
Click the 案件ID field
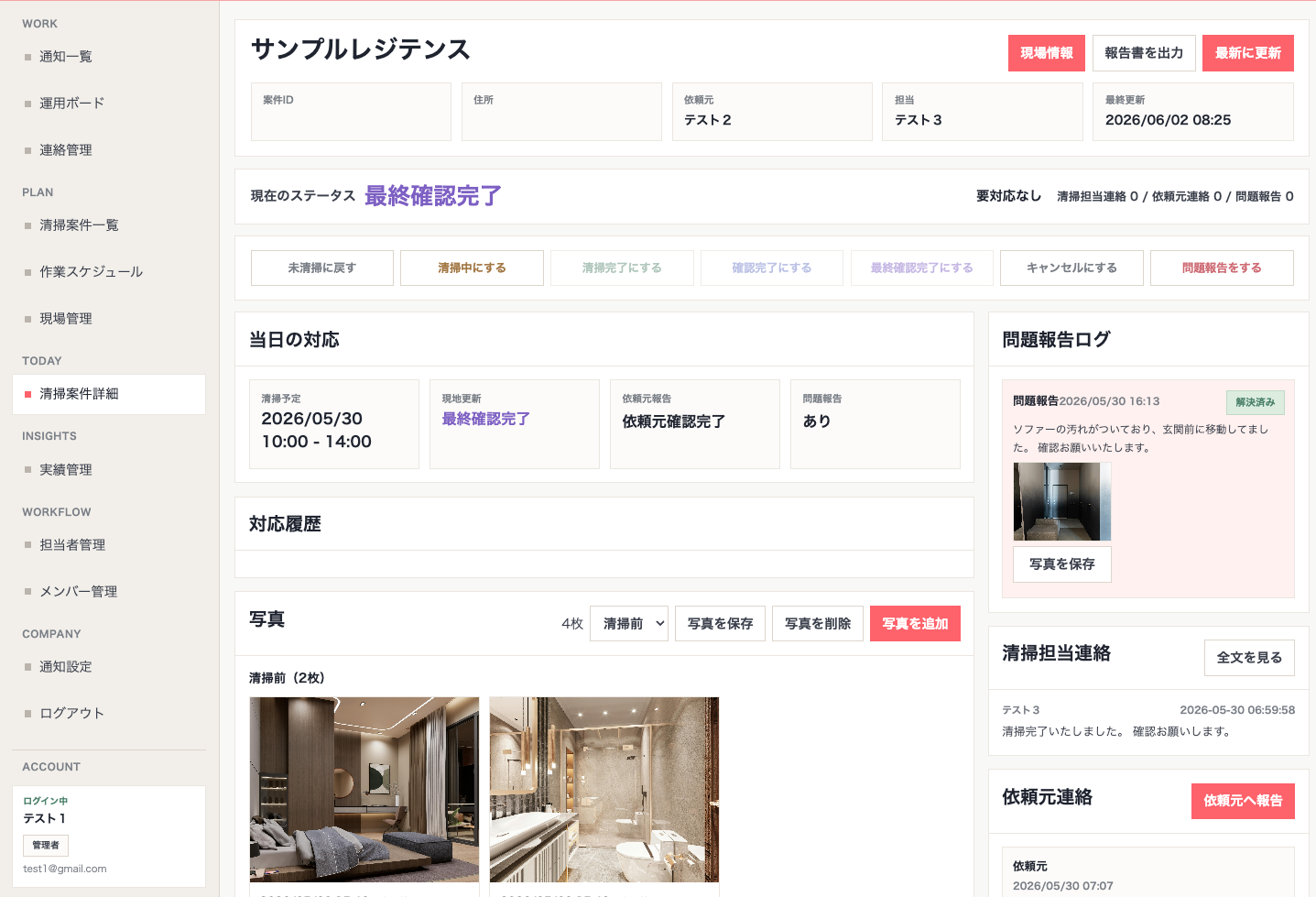351,112
